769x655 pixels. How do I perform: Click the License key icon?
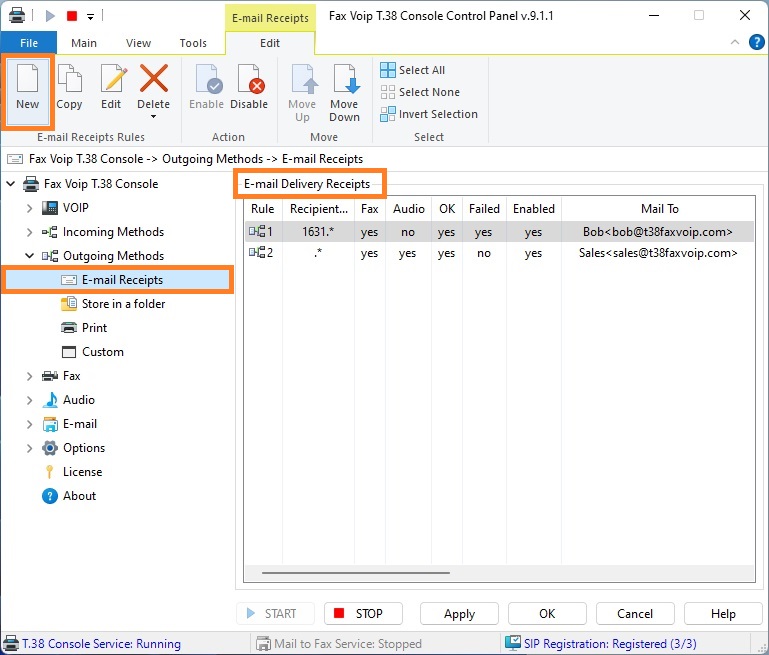tap(50, 472)
